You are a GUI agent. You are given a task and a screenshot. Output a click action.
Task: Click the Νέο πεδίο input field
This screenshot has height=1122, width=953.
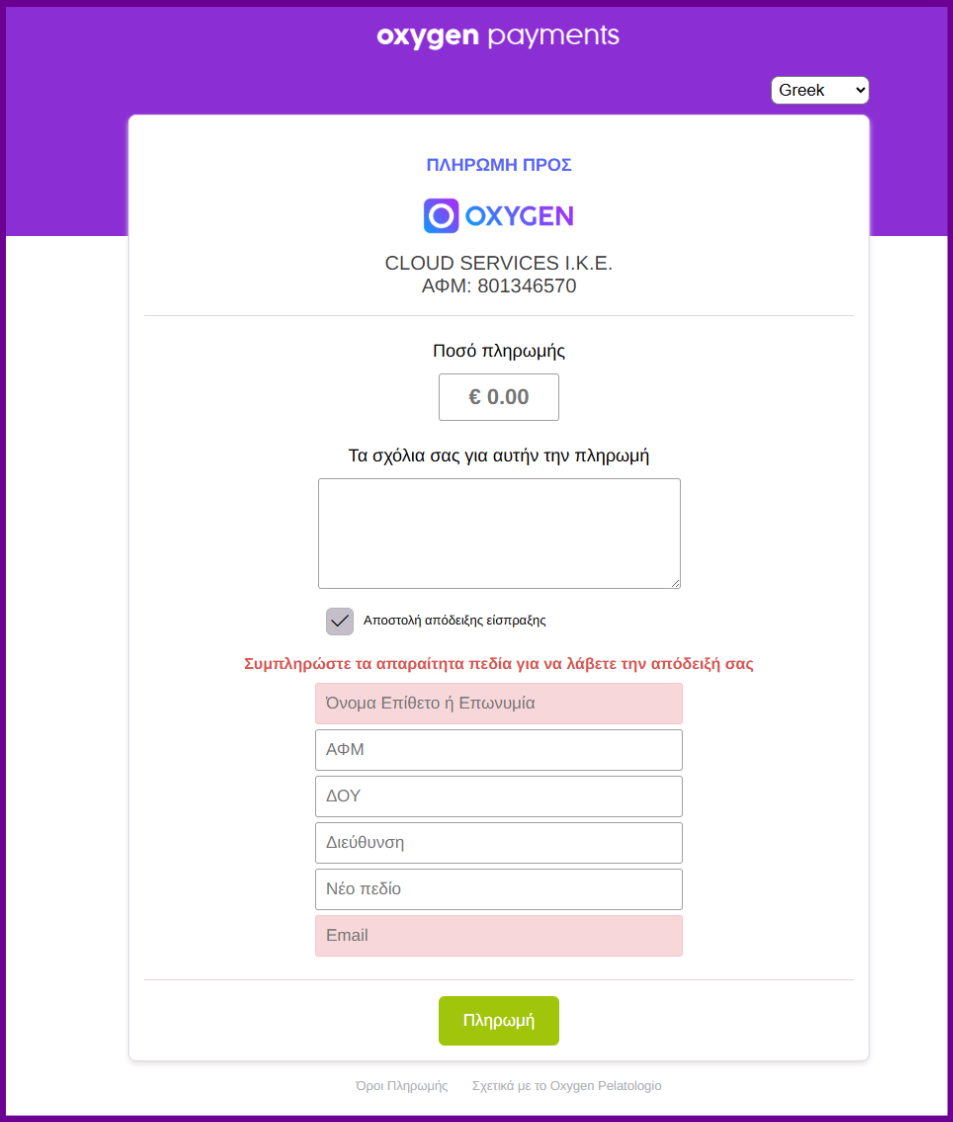pyautogui.click(x=499, y=889)
